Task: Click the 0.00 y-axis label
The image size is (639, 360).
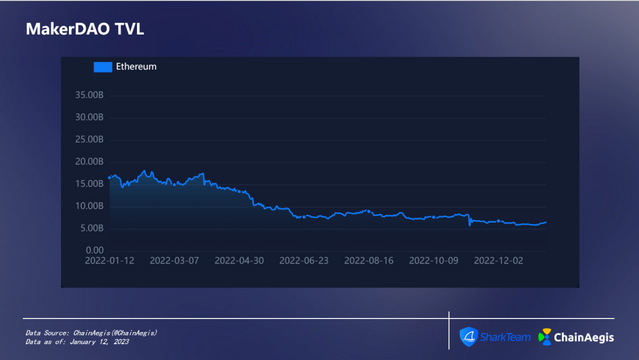Action: point(95,250)
